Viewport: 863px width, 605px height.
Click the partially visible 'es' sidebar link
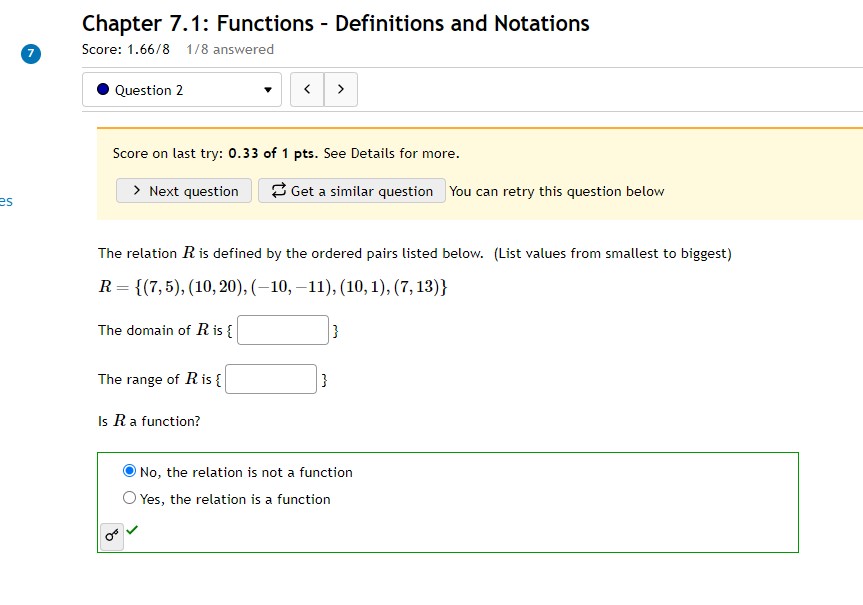point(6,200)
